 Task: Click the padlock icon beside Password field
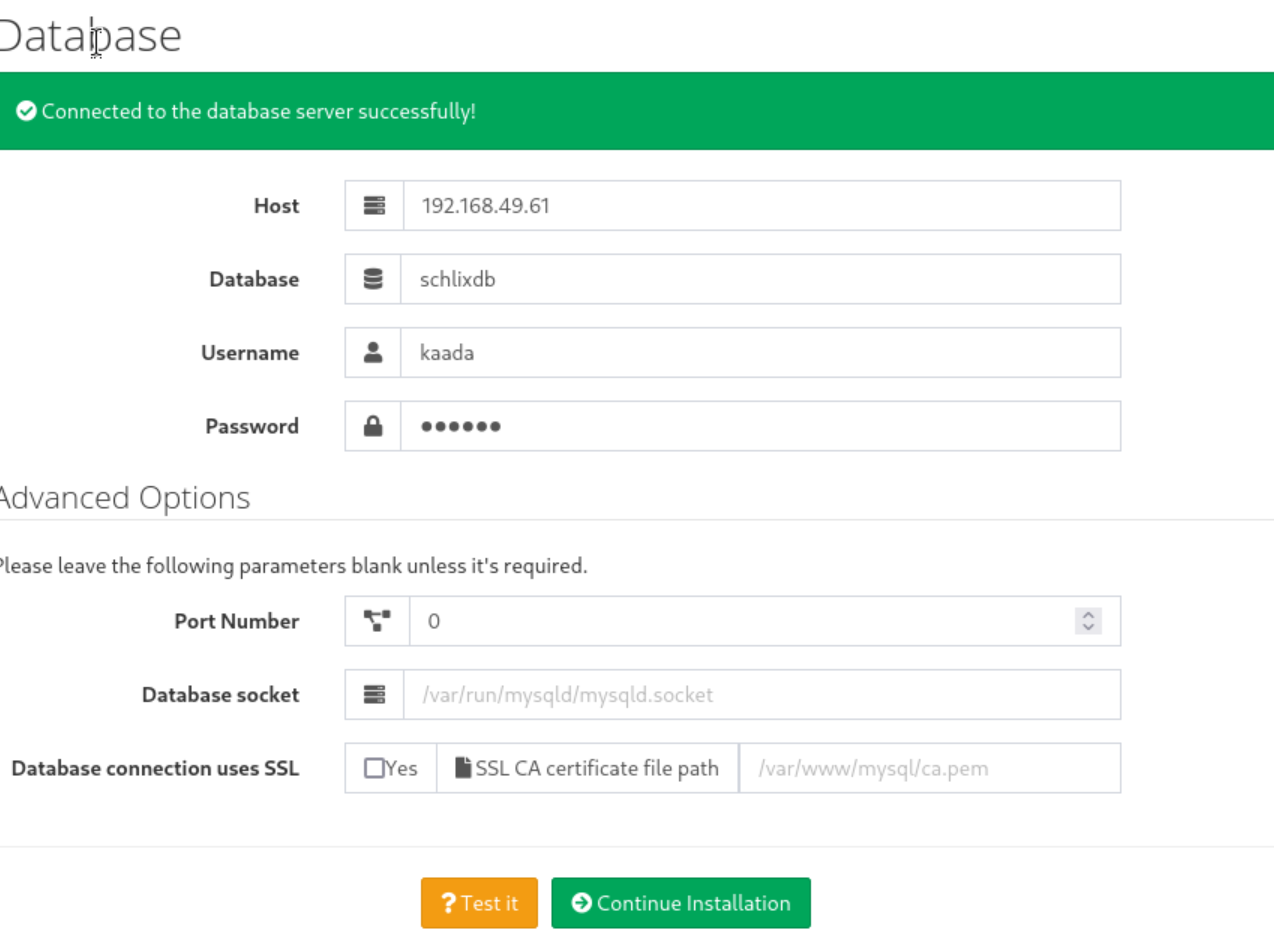point(373,426)
